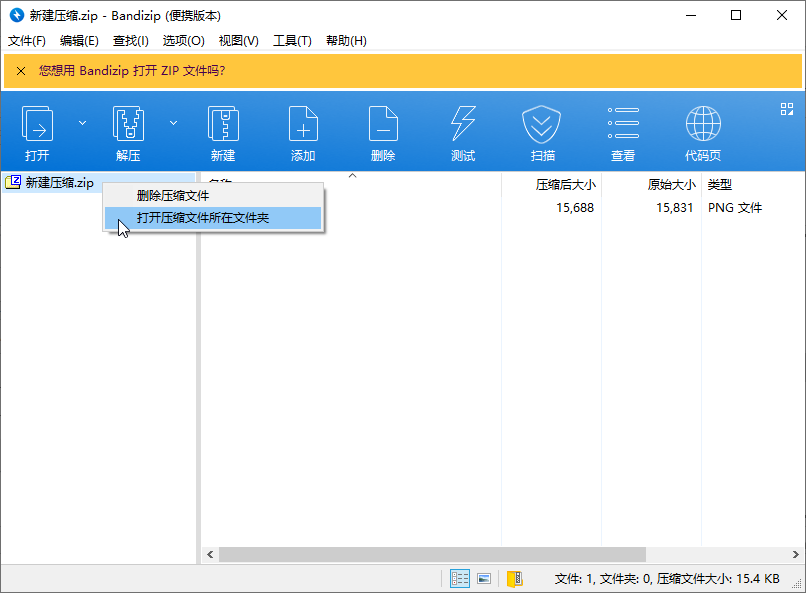806x593 pixels.
Task: Click the compressed size value 15,688
Action: (x=575, y=208)
